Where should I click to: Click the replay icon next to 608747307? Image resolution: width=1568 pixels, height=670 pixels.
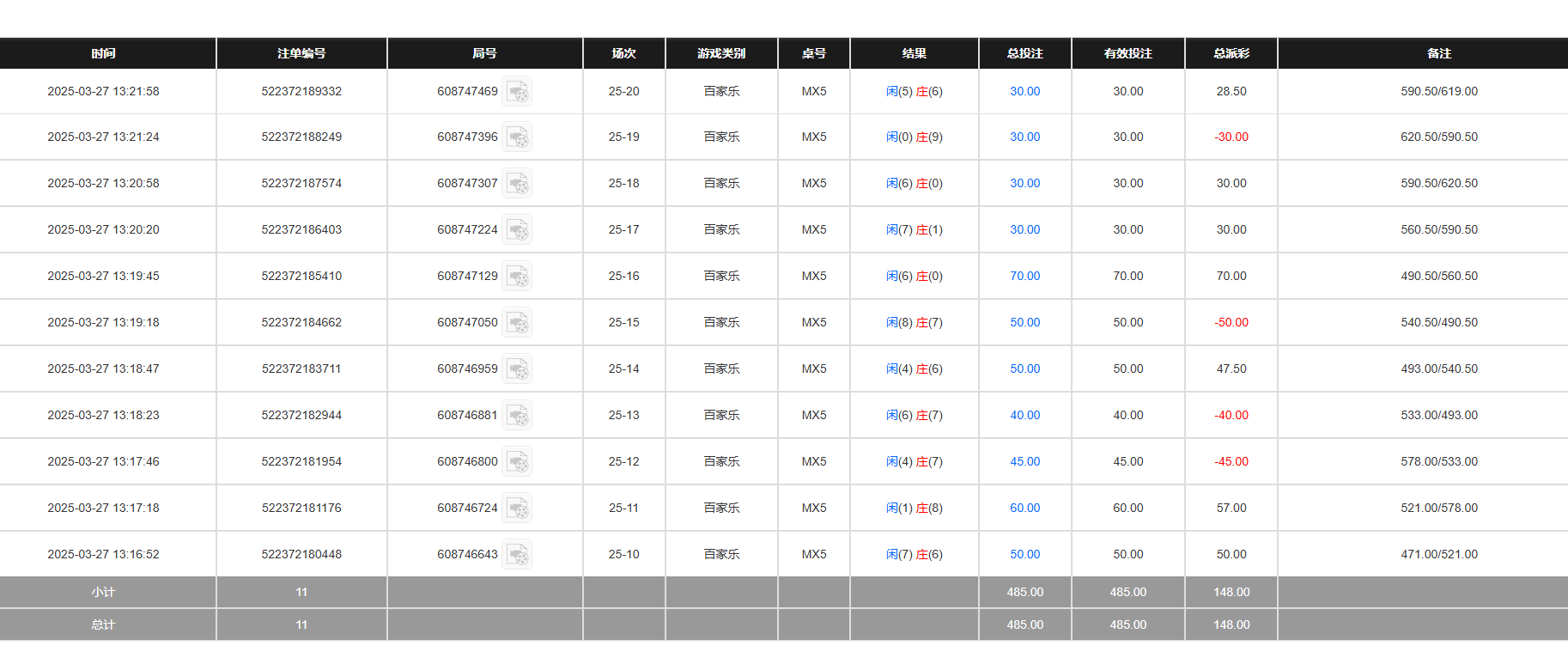point(517,184)
